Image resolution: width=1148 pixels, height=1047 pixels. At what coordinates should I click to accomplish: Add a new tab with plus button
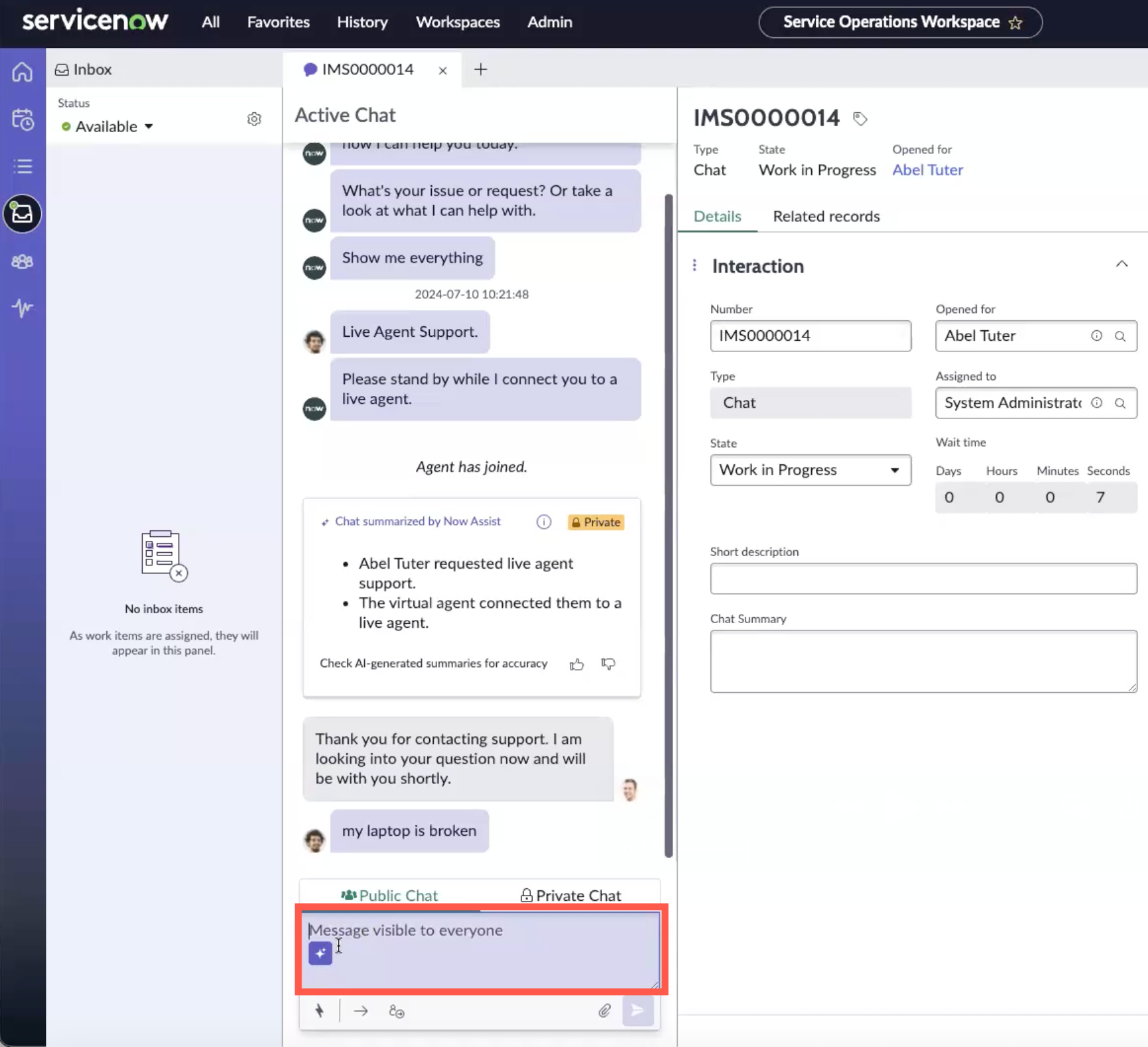coord(480,70)
